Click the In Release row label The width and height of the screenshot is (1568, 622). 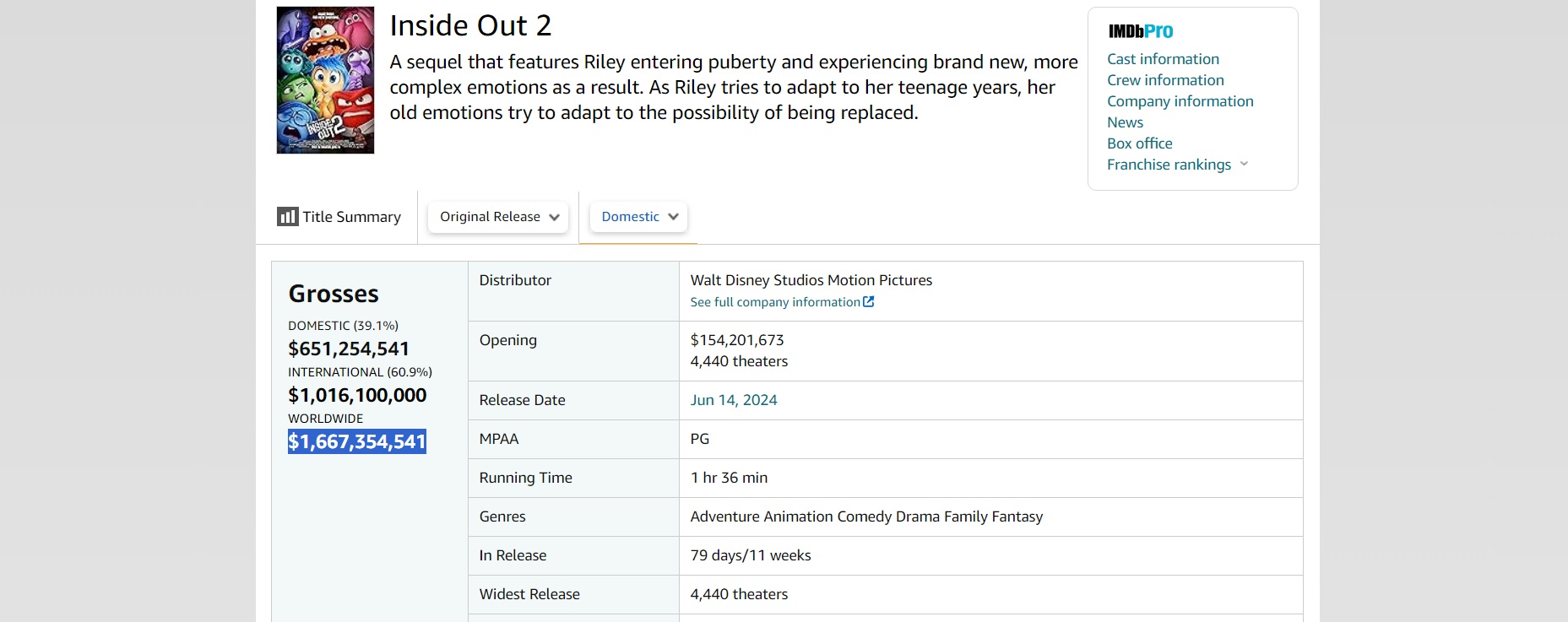(513, 555)
